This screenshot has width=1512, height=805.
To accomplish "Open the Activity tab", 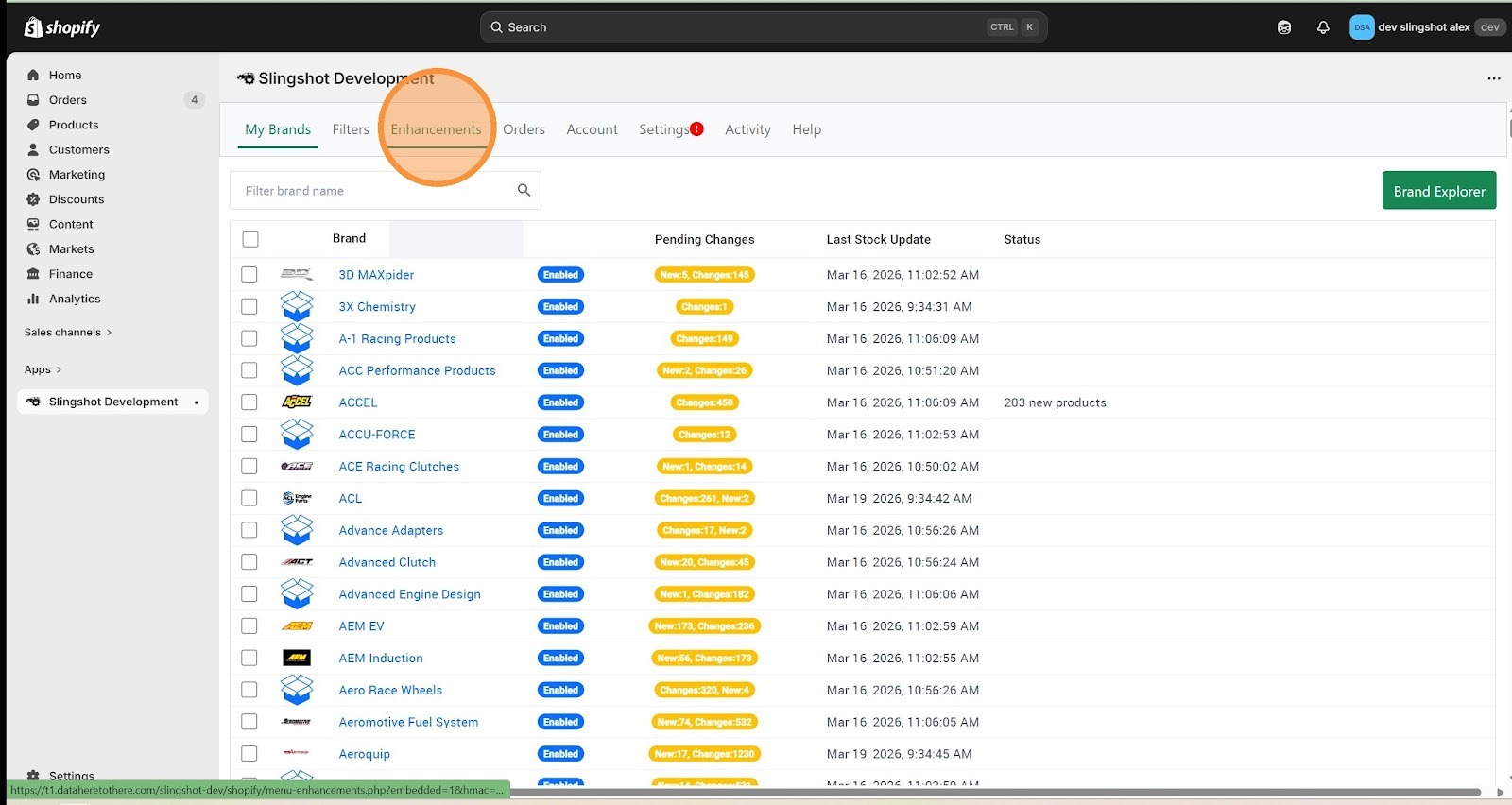I will click(747, 129).
